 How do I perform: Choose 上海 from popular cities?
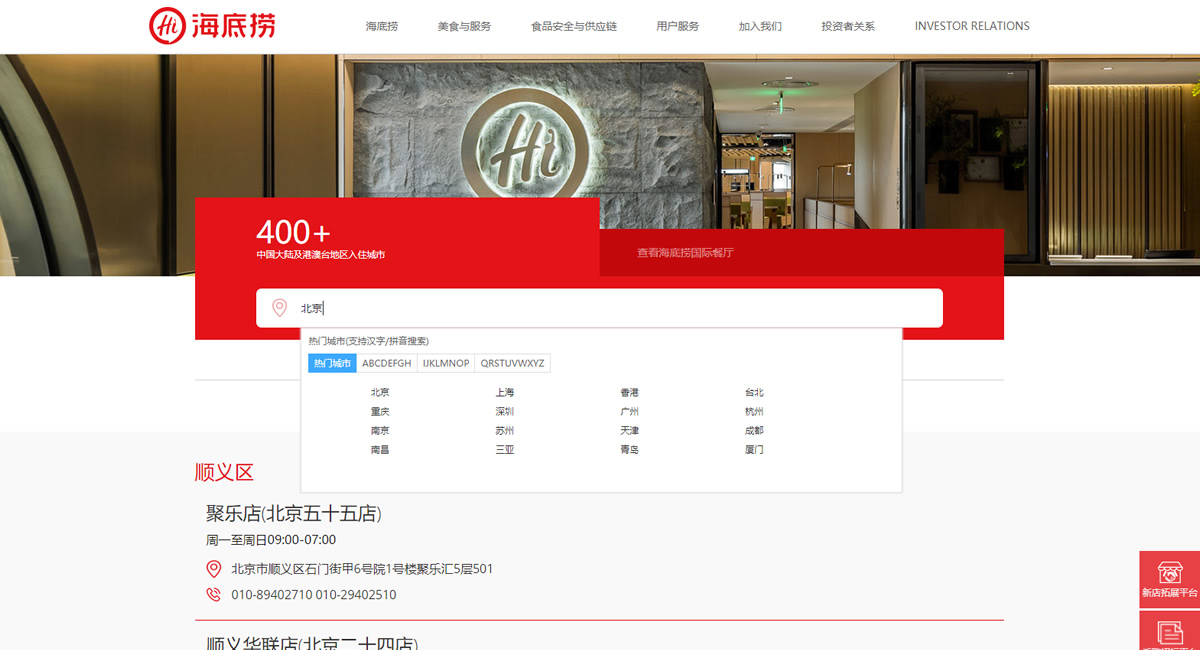pos(505,393)
